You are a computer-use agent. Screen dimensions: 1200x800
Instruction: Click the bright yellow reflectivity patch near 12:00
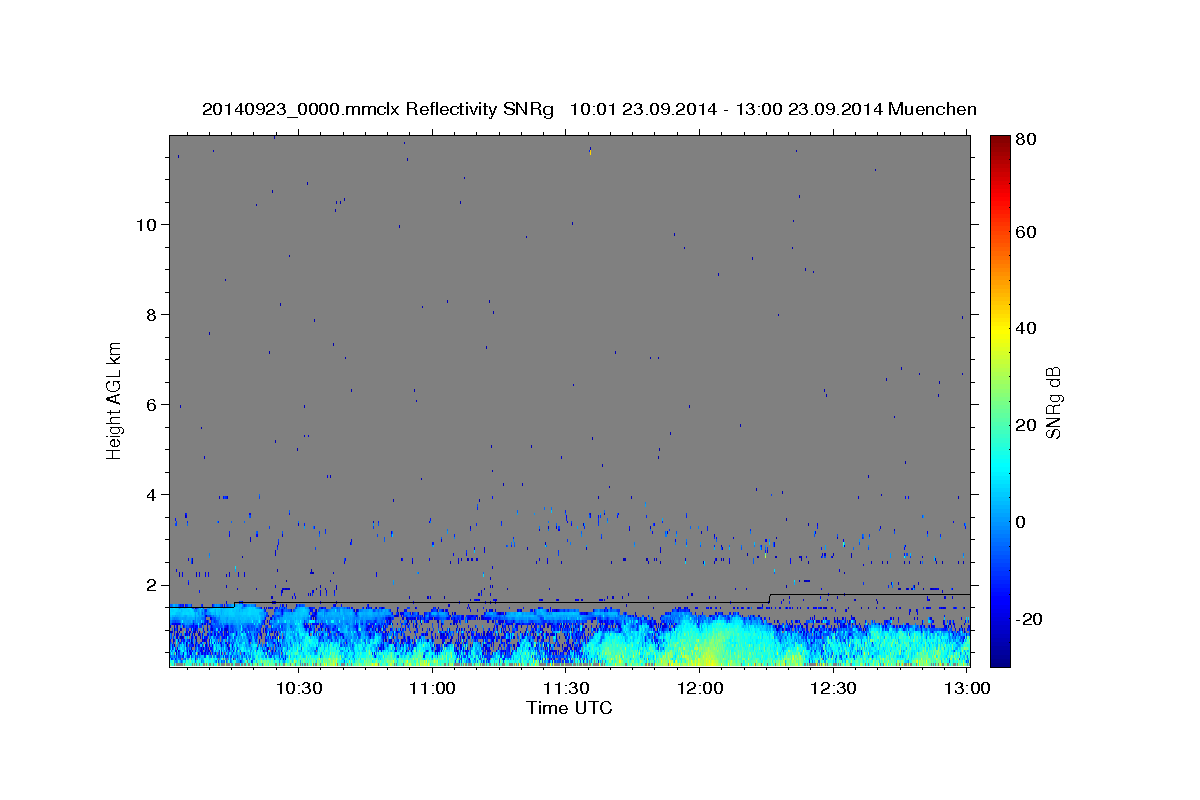click(x=707, y=652)
